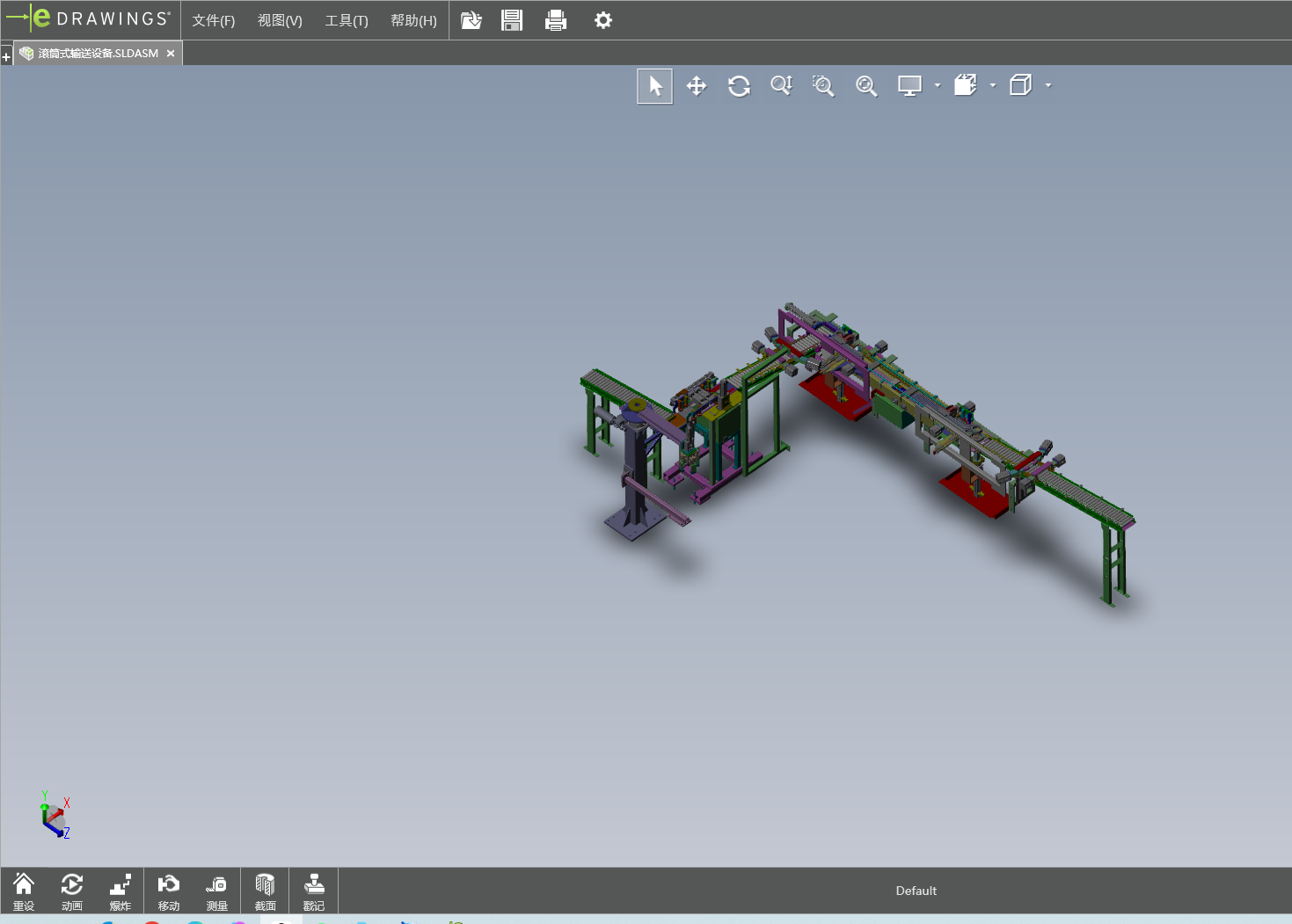Open the 文件(F) menu
Screen dimensions: 1292x924
(213, 20)
